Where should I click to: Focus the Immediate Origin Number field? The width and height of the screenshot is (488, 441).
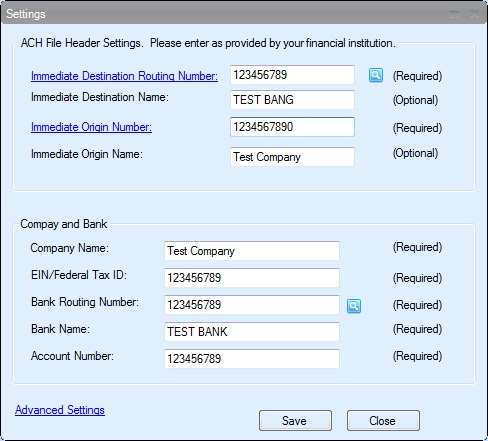[x=292, y=127]
